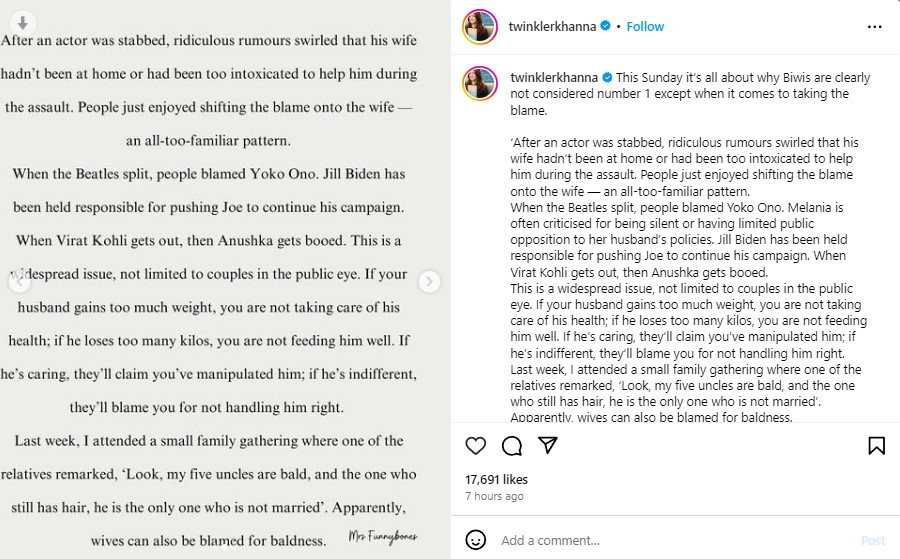This screenshot has width=900, height=559.
Task: Follow twinklerkhanna
Action: pos(645,27)
